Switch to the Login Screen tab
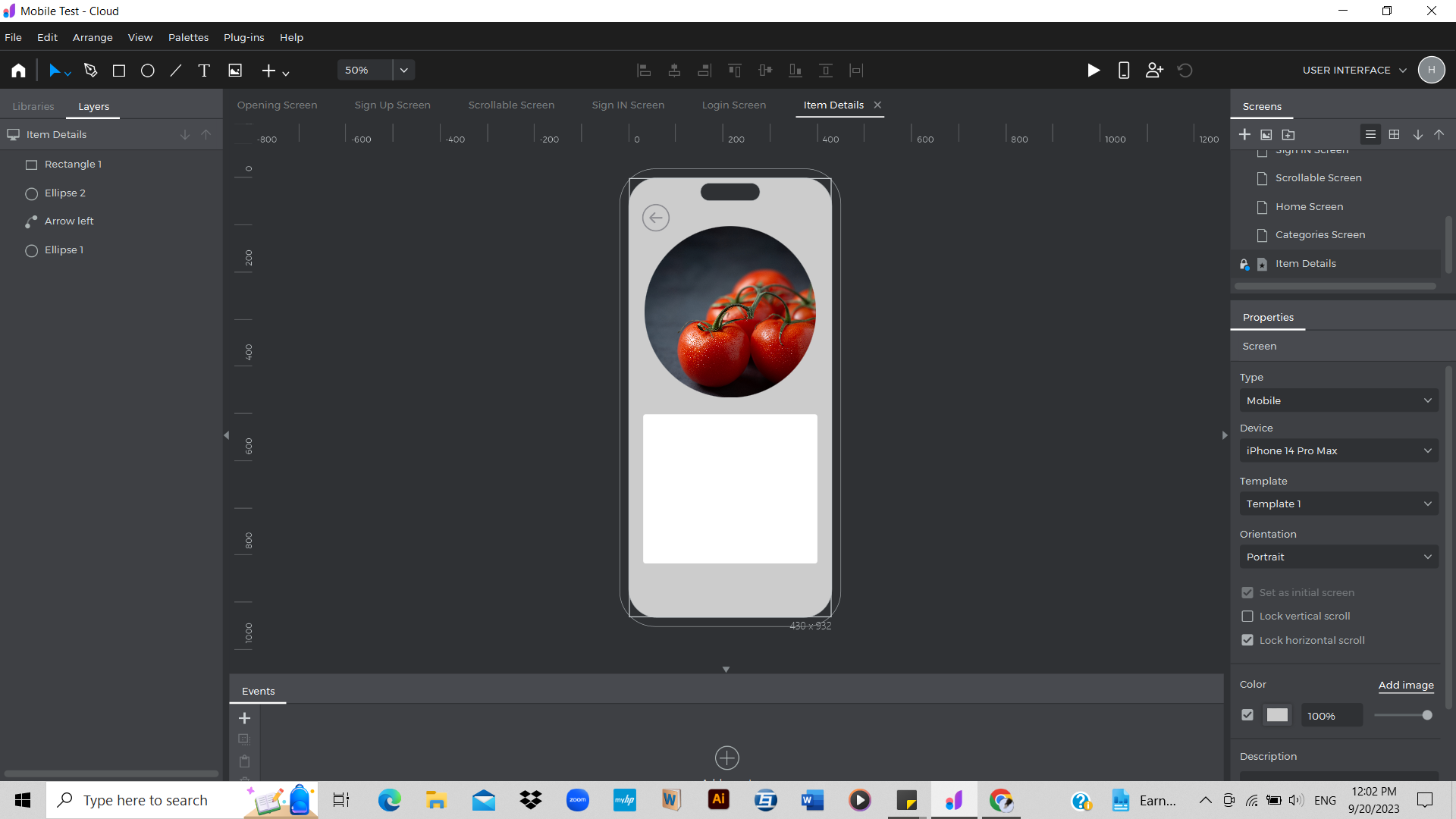This screenshot has height=819, width=1456. click(x=733, y=105)
